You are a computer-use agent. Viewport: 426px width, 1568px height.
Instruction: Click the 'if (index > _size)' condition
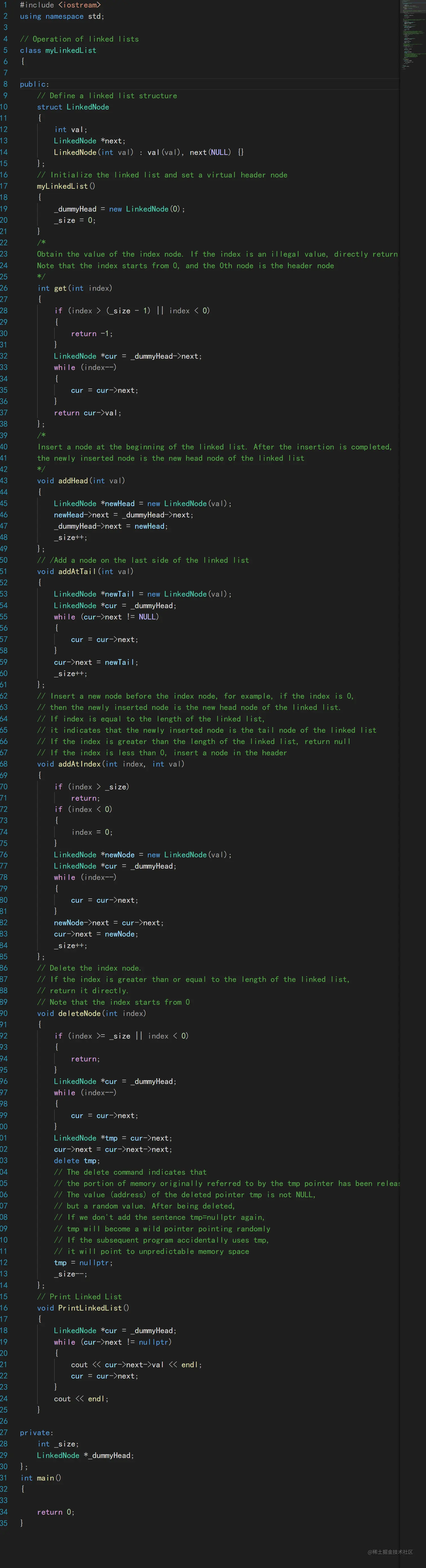[x=92, y=787]
